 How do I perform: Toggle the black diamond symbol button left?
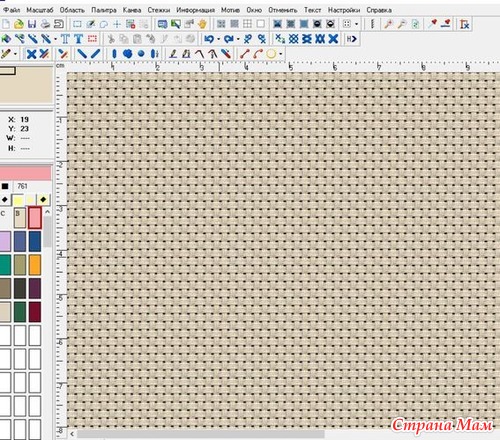click(x=5, y=200)
